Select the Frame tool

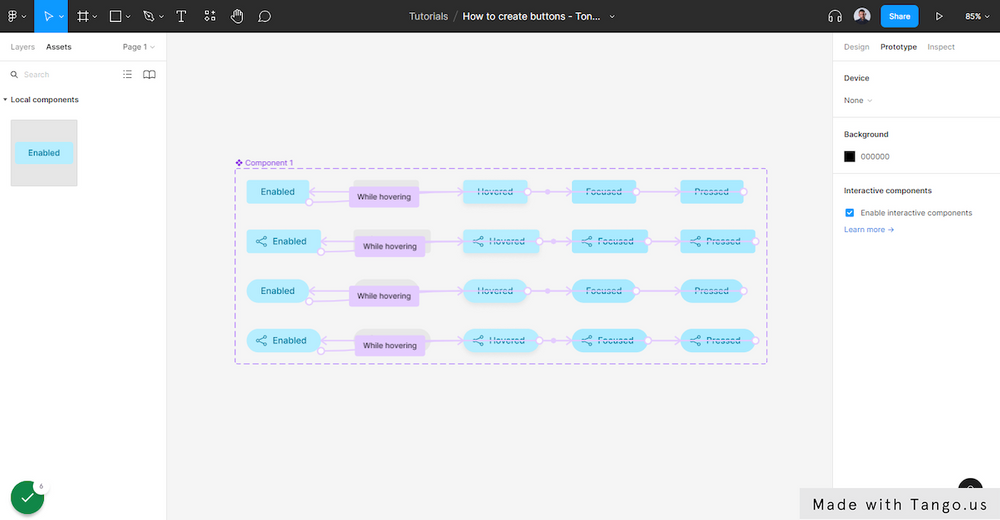pyautogui.click(x=83, y=16)
